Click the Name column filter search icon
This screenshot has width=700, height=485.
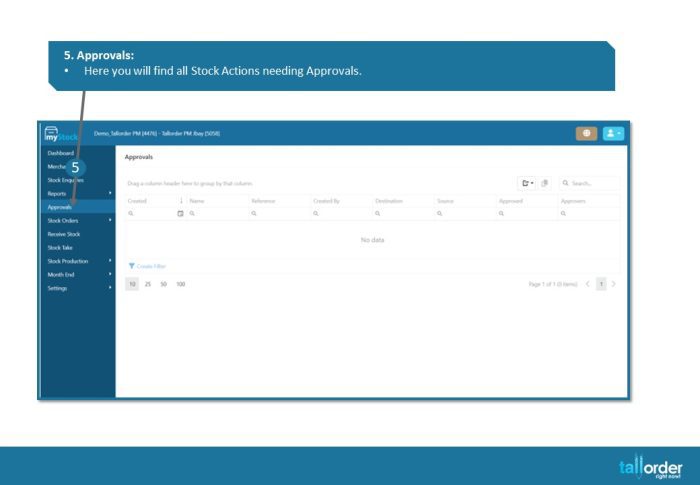tap(192, 213)
